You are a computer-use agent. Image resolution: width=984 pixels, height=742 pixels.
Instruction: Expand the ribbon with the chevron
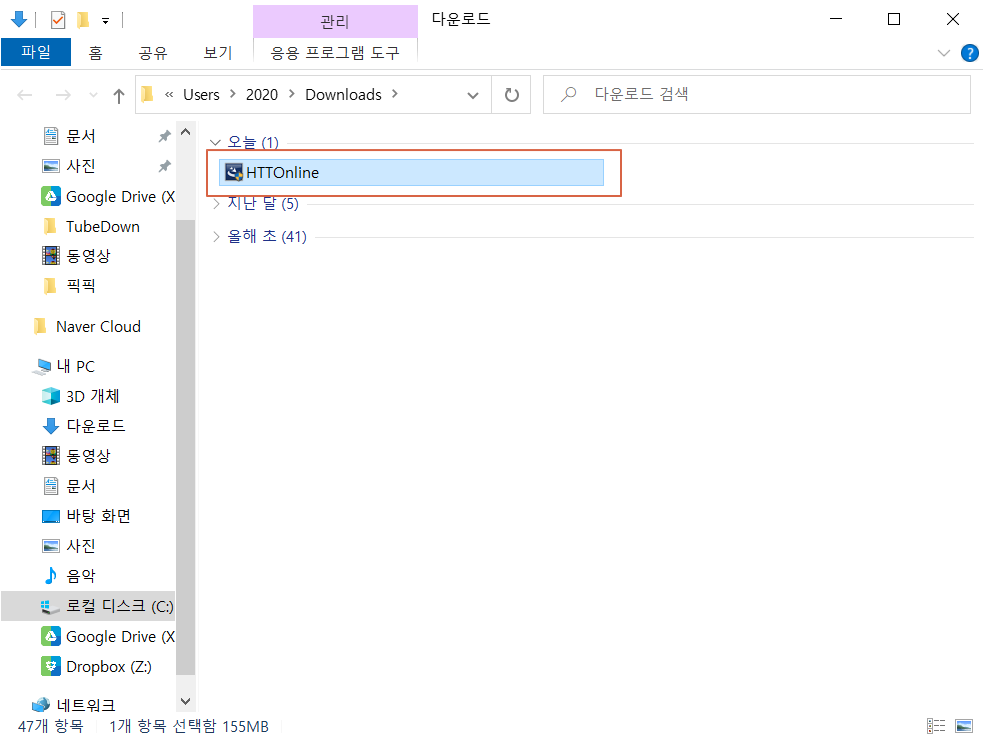pos(943,53)
